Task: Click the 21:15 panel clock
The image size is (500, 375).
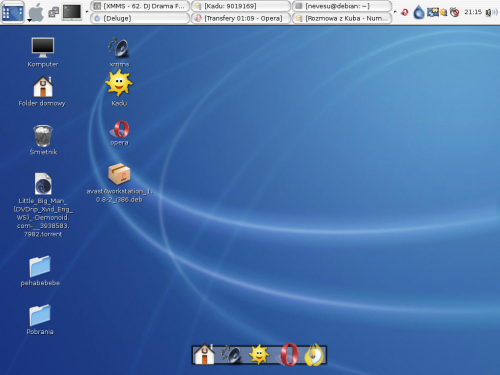Action: [473, 12]
